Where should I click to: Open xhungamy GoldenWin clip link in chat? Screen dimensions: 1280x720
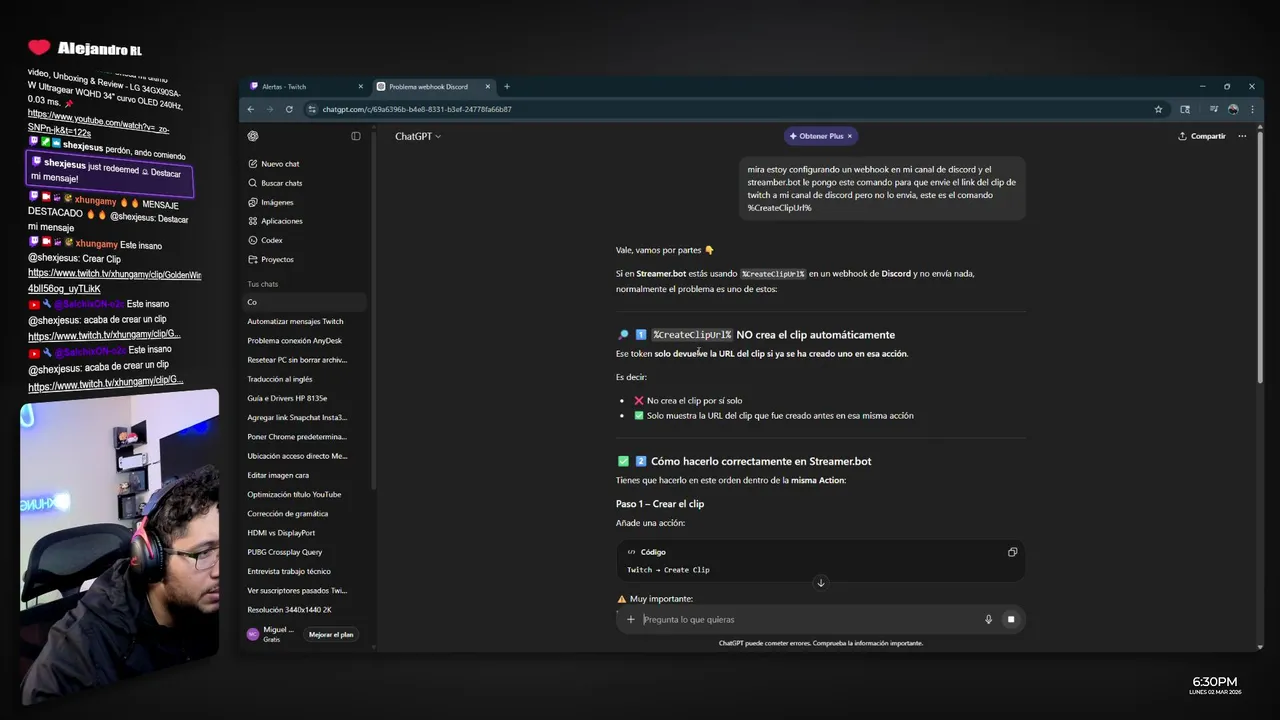(114, 281)
